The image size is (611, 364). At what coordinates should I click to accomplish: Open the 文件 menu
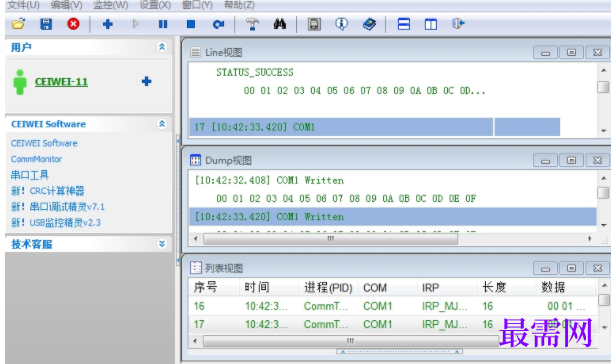coord(23,5)
